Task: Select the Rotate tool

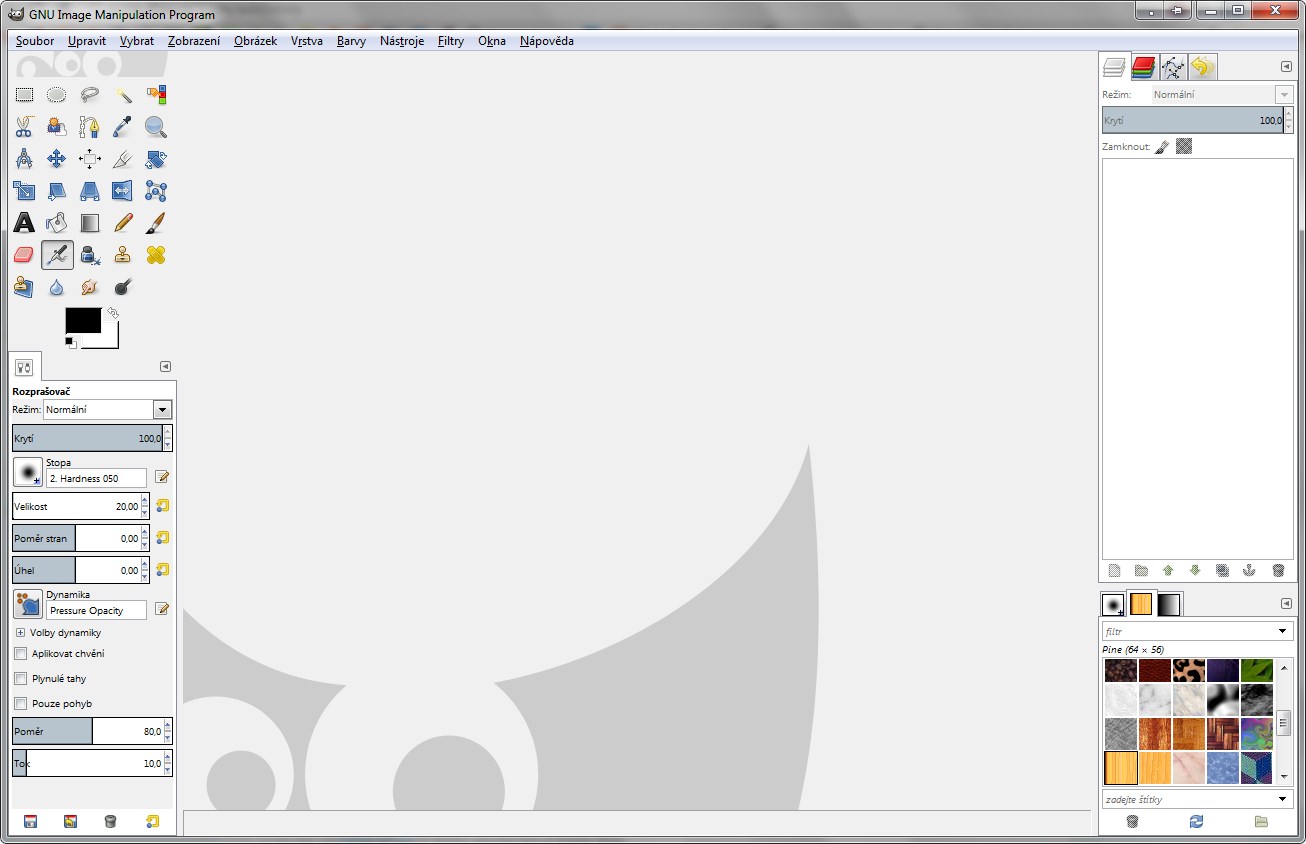Action: [x=156, y=159]
